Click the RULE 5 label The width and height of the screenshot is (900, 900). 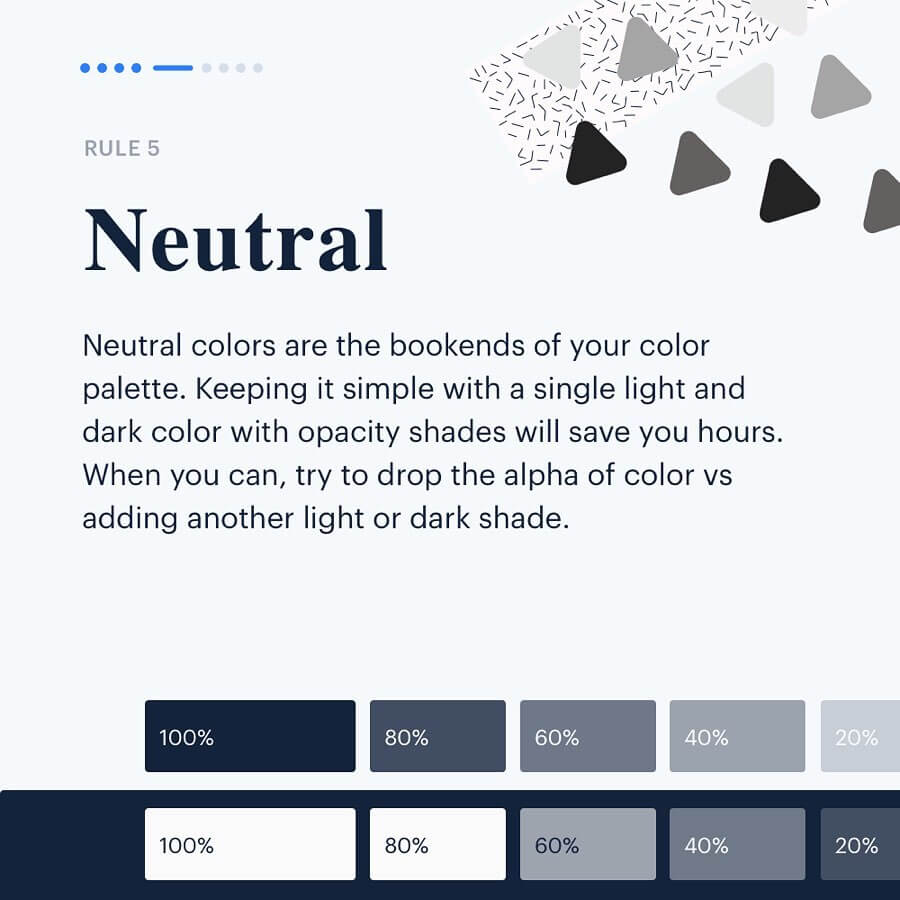(x=122, y=149)
